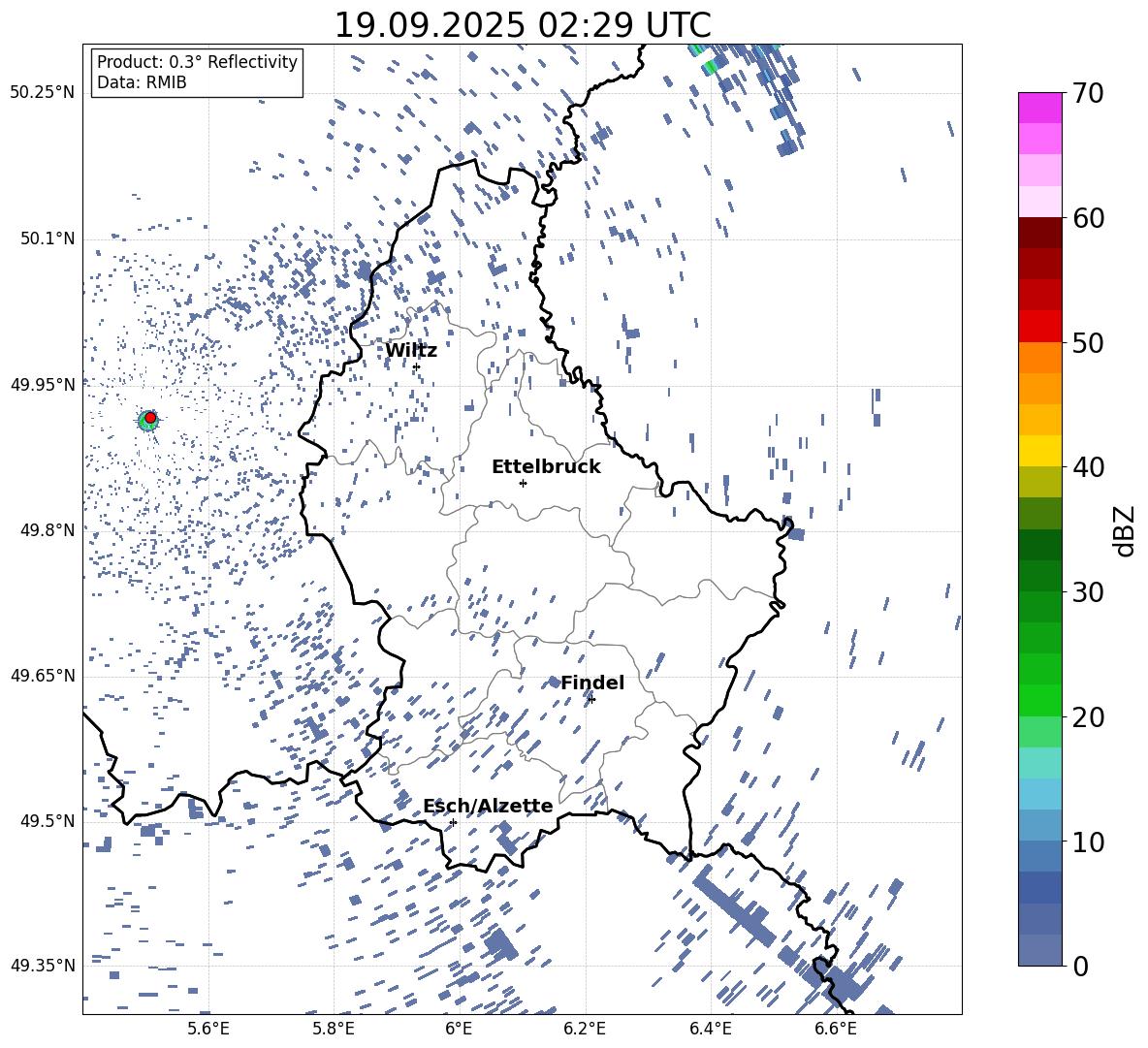The width and height of the screenshot is (1148, 1048).
Task: Click the 50.25°N latitude axis label
Action: (42, 93)
